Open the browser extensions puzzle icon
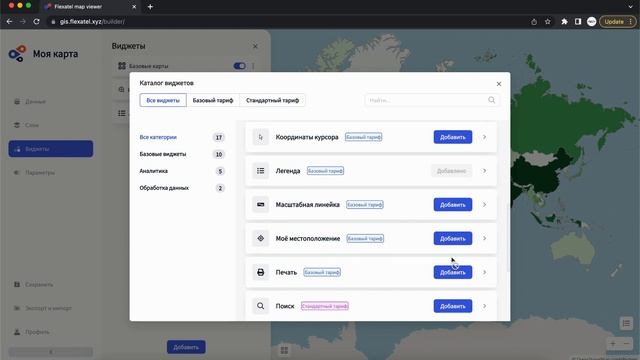640x360 pixels. click(564, 22)
